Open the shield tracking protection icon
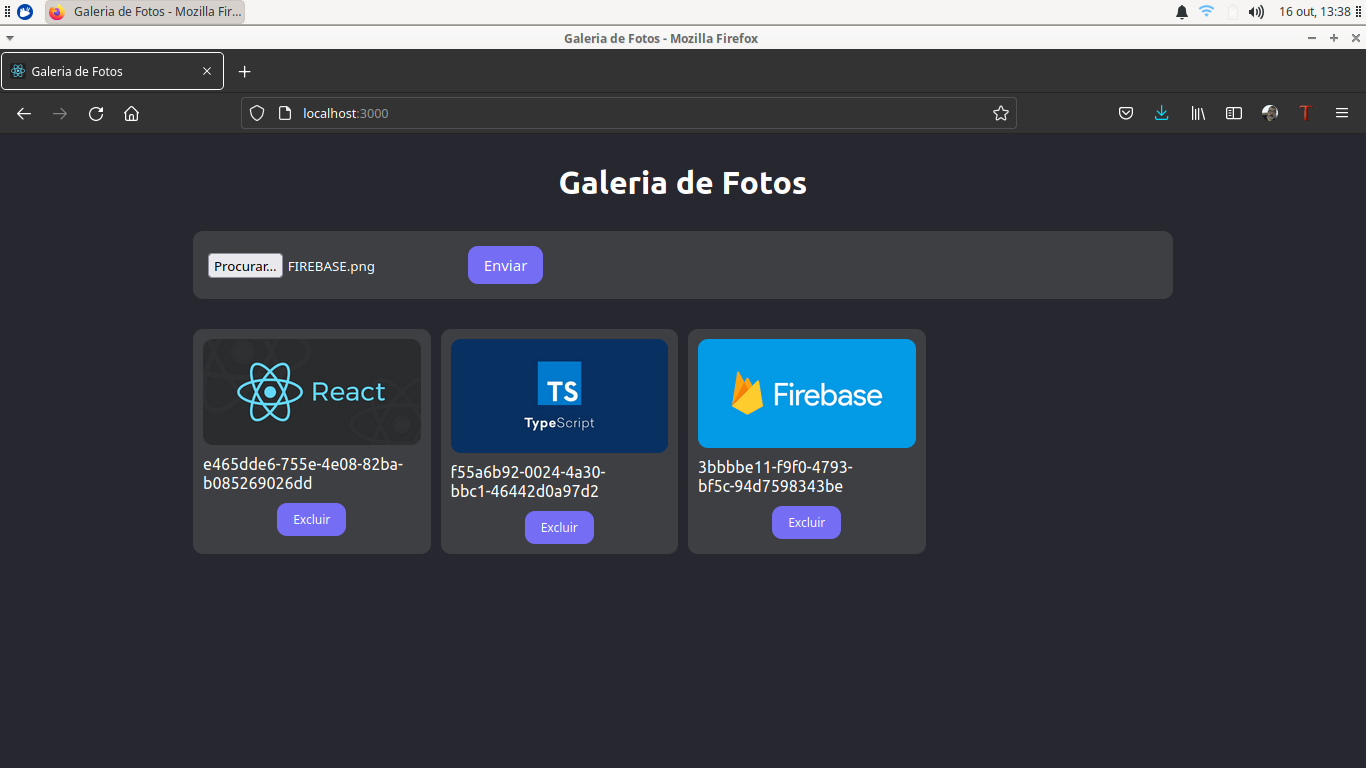This screenshot has width=1366, height=768. click(256, 113)
